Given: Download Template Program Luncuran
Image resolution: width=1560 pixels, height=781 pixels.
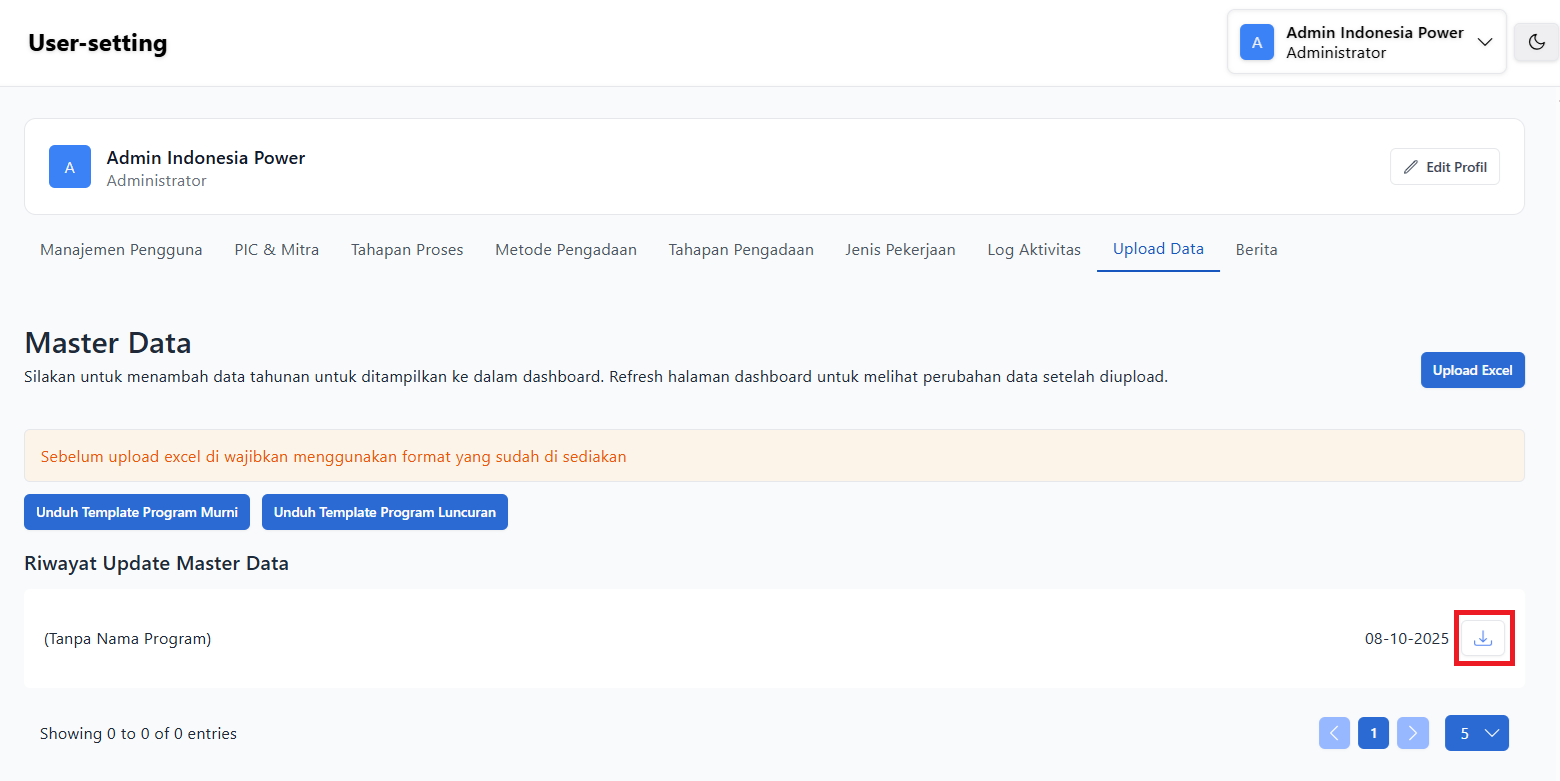Looking at the screenshot, I should 384,512.
